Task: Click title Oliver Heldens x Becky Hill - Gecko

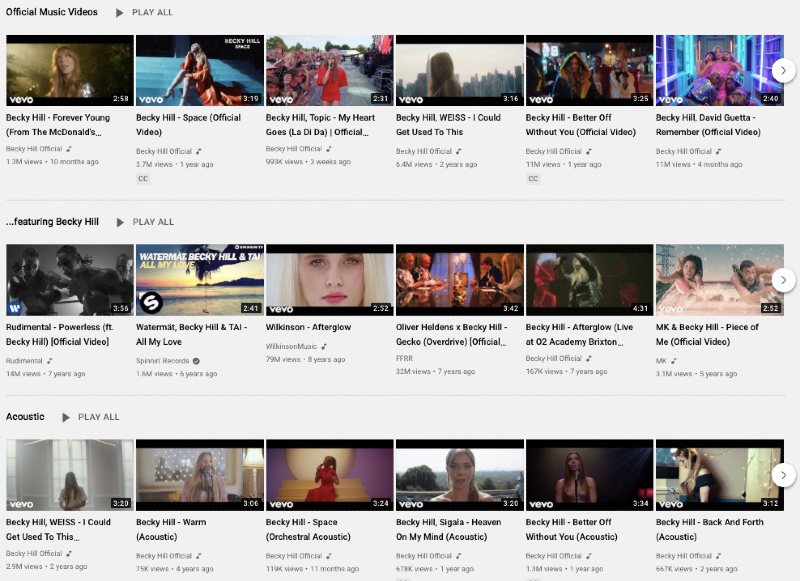Action: coord(452,334)
